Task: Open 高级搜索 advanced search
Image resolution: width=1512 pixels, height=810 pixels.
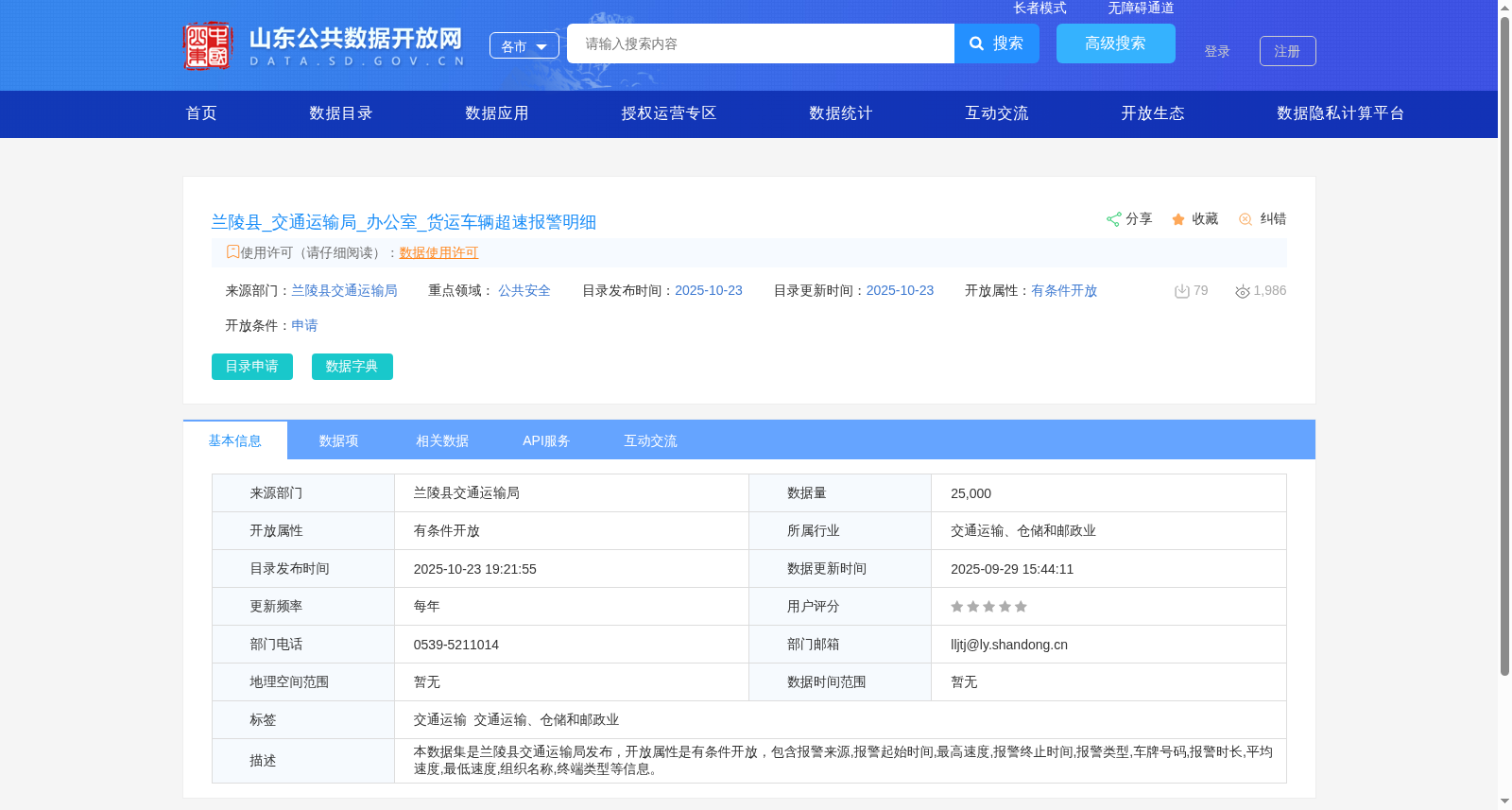Action: (1116, 43)
